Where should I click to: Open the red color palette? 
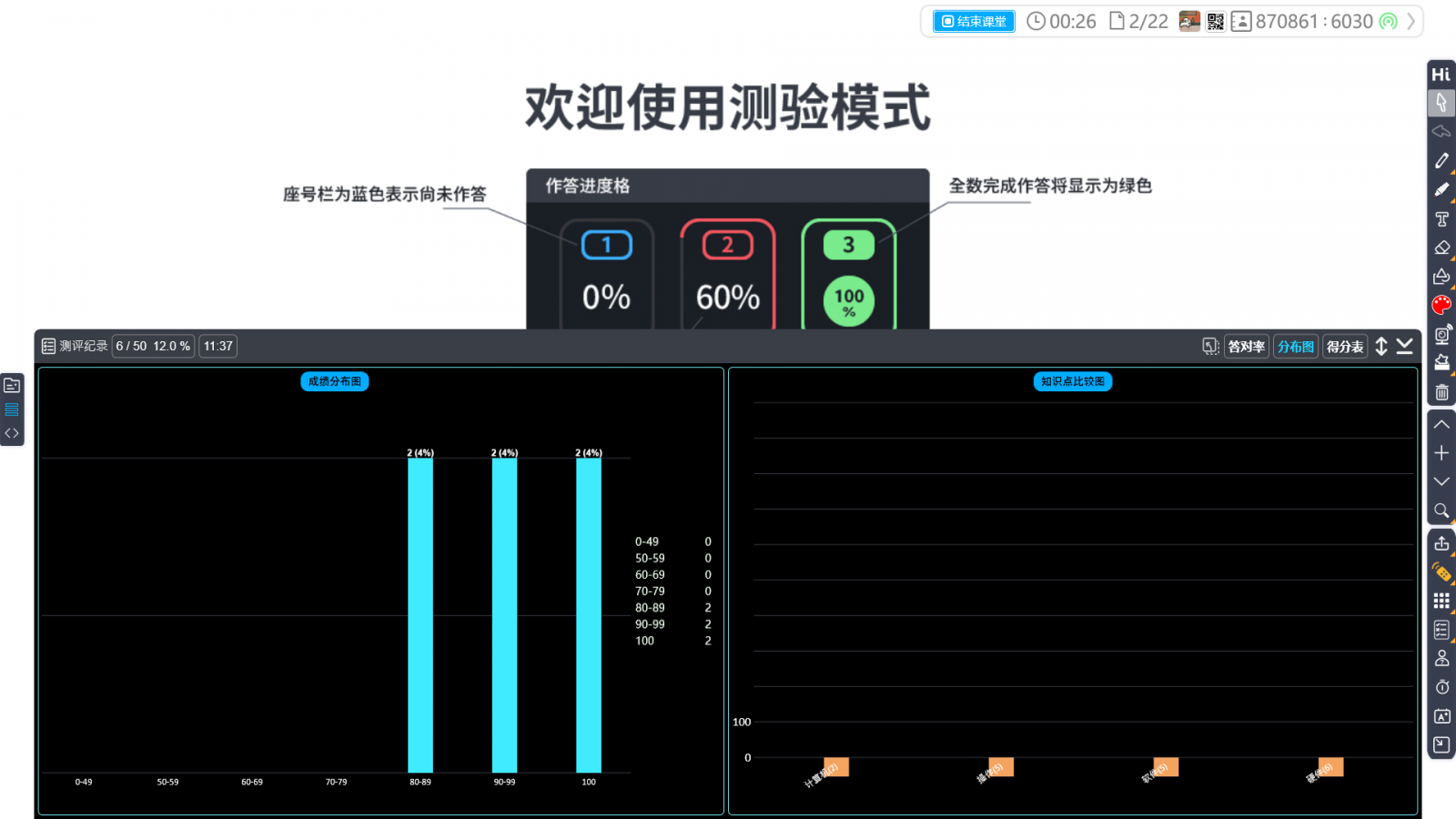1441,306
